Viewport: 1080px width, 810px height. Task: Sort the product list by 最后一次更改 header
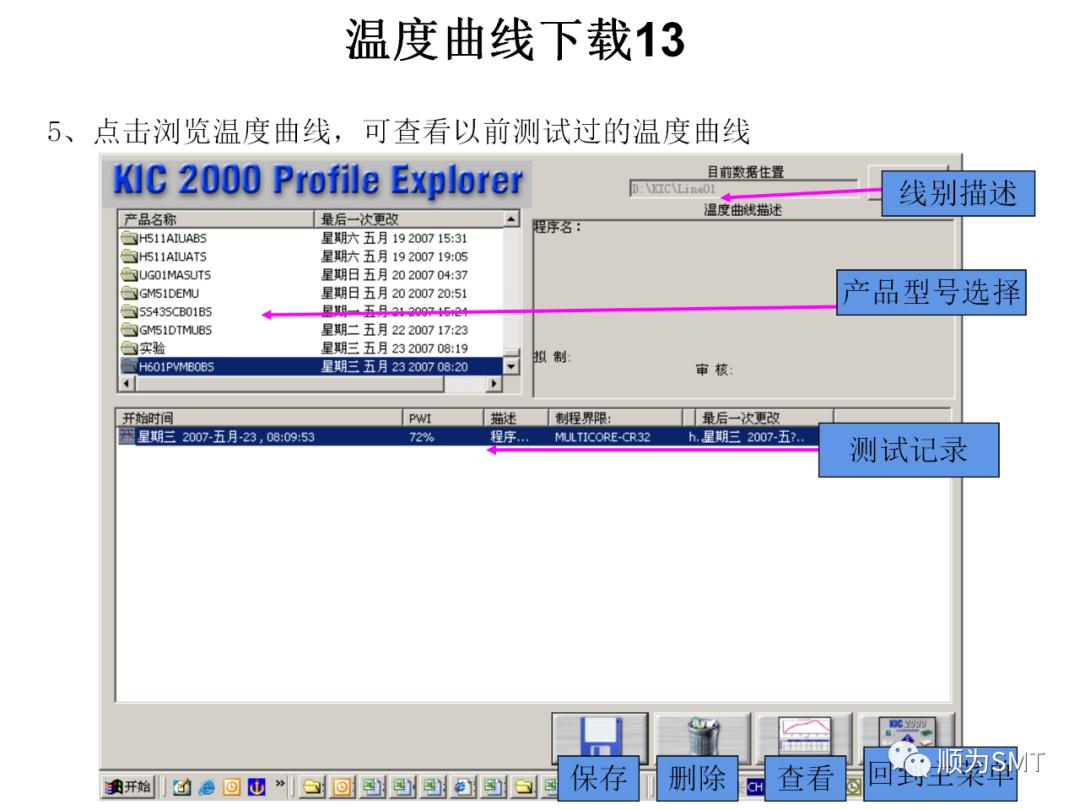[408, 219]
